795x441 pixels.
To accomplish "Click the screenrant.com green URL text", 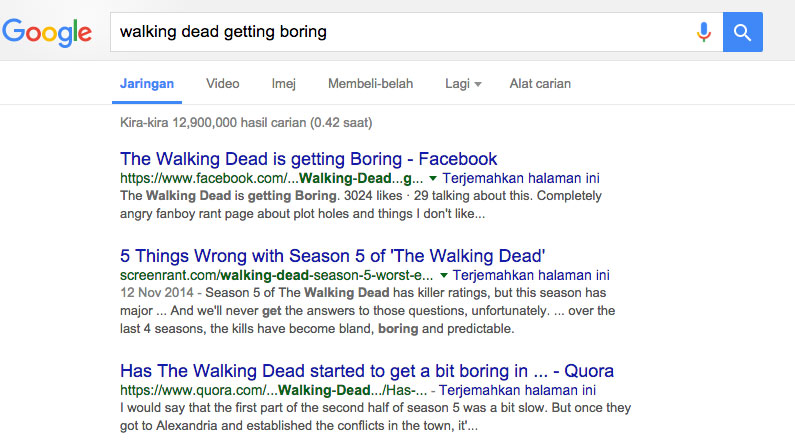I will [x=276, y=275].
